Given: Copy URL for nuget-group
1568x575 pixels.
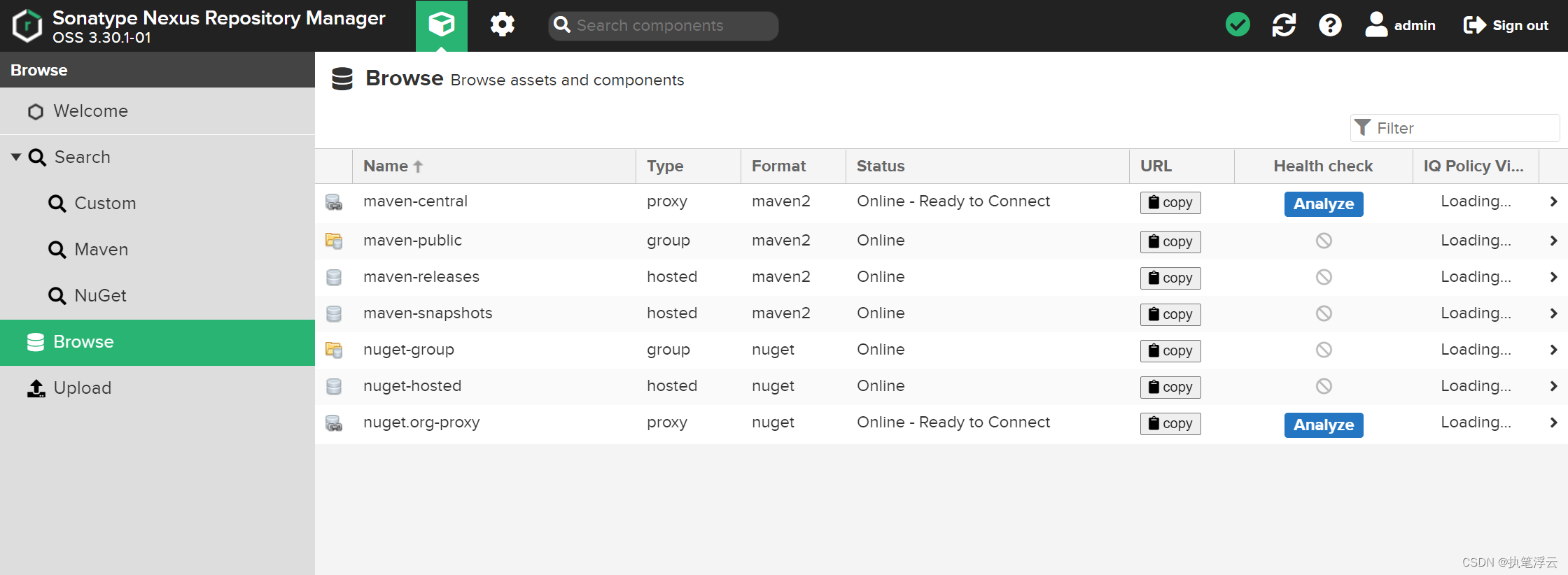Looking at the screenshot, I should (1170, 351).
